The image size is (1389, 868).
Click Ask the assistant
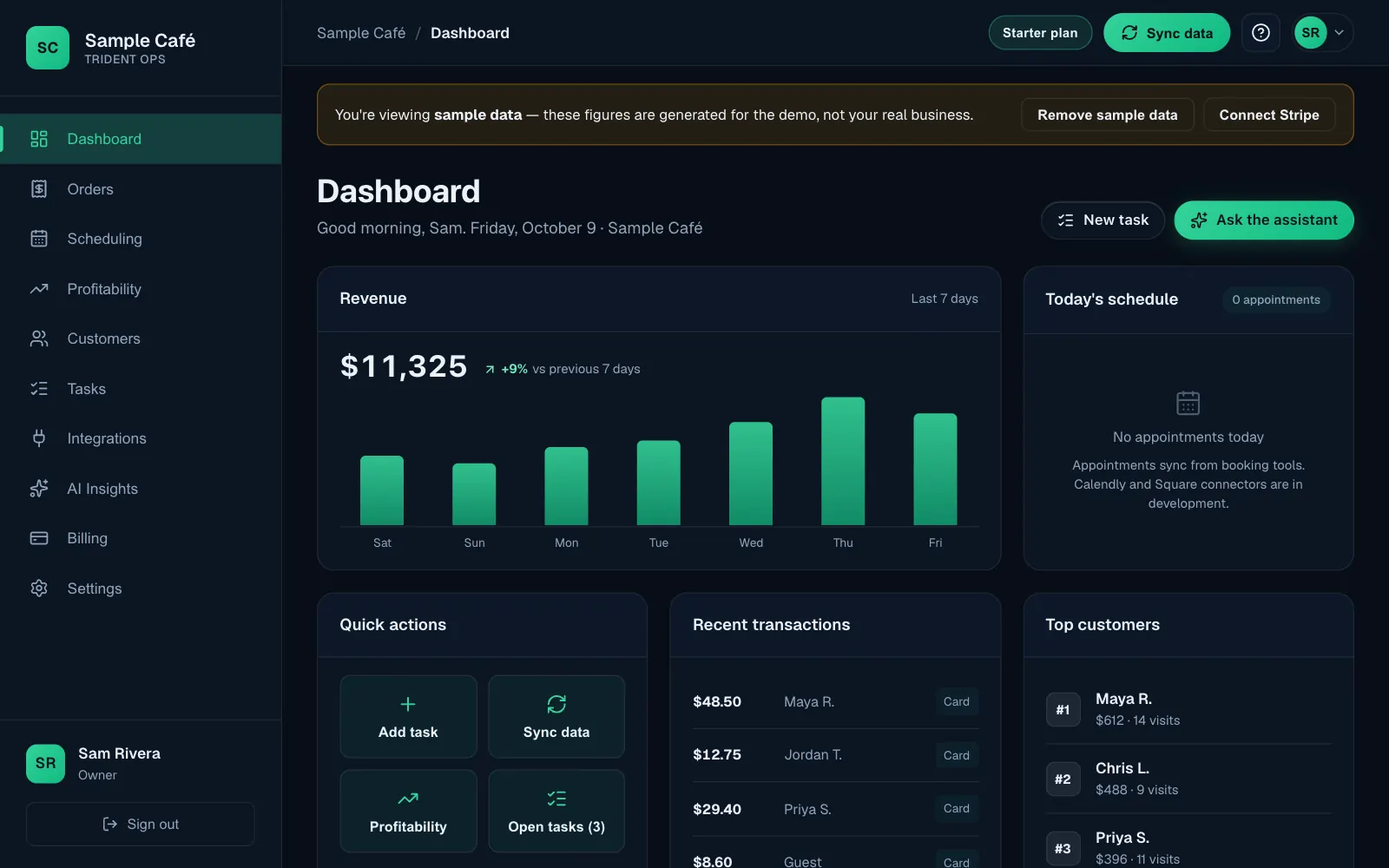1264,220
